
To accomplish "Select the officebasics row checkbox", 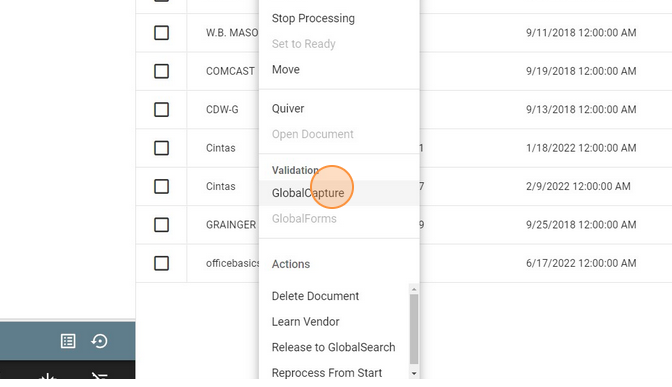I will coord(162,263).
